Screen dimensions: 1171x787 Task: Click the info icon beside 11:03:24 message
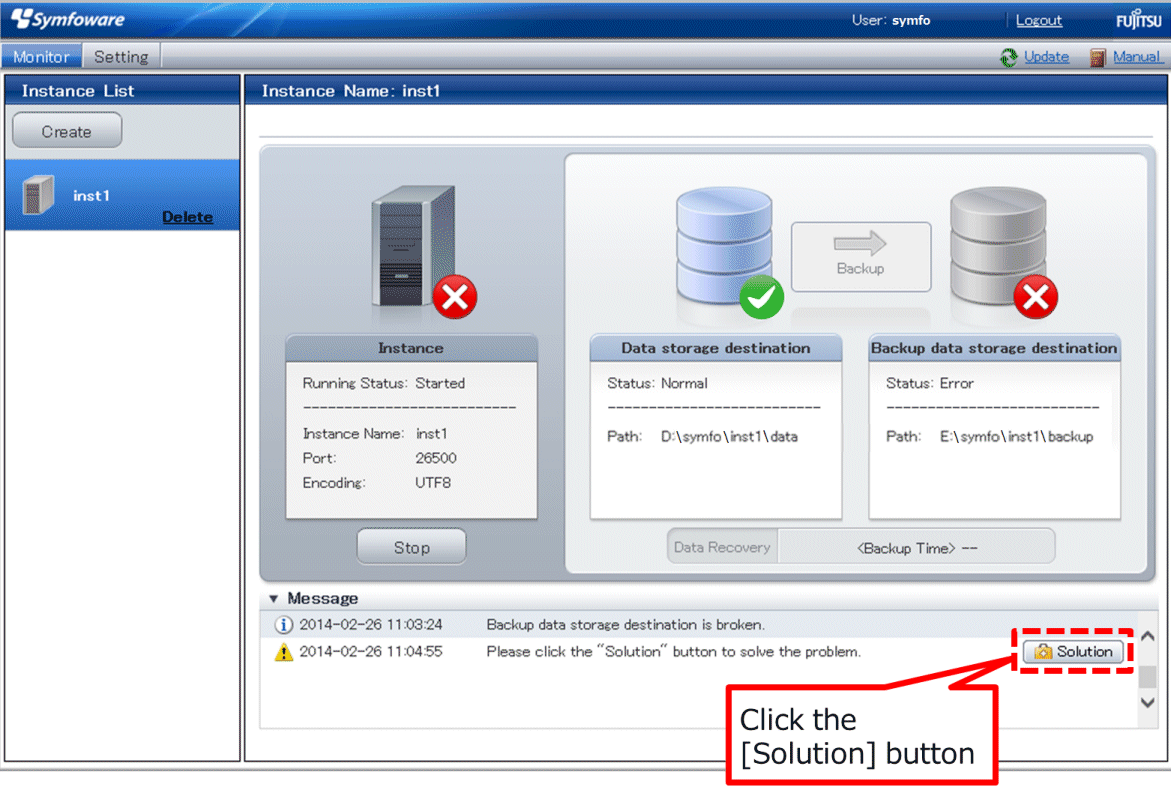click(283, 624)
